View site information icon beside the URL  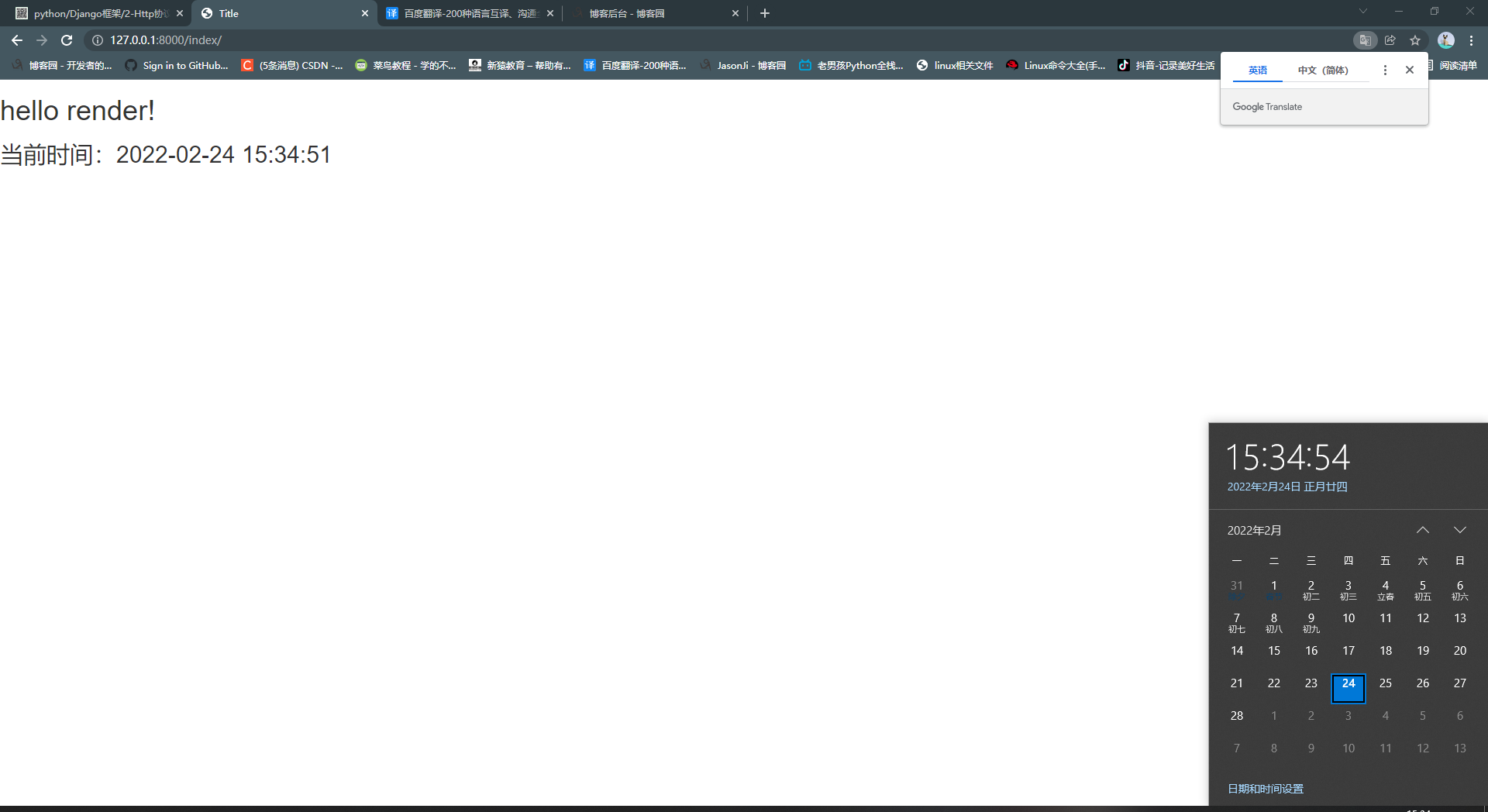[x=98, y=40]
